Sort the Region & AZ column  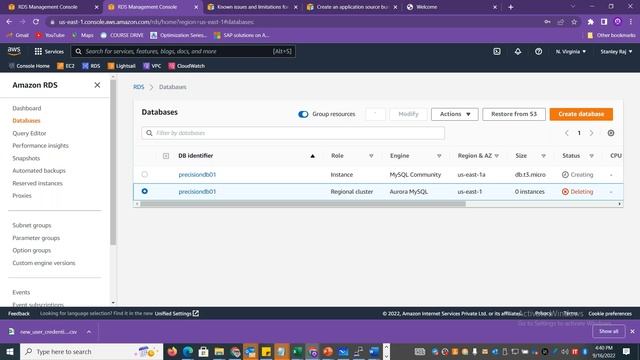pyautogui.click(x=496, y=156)
